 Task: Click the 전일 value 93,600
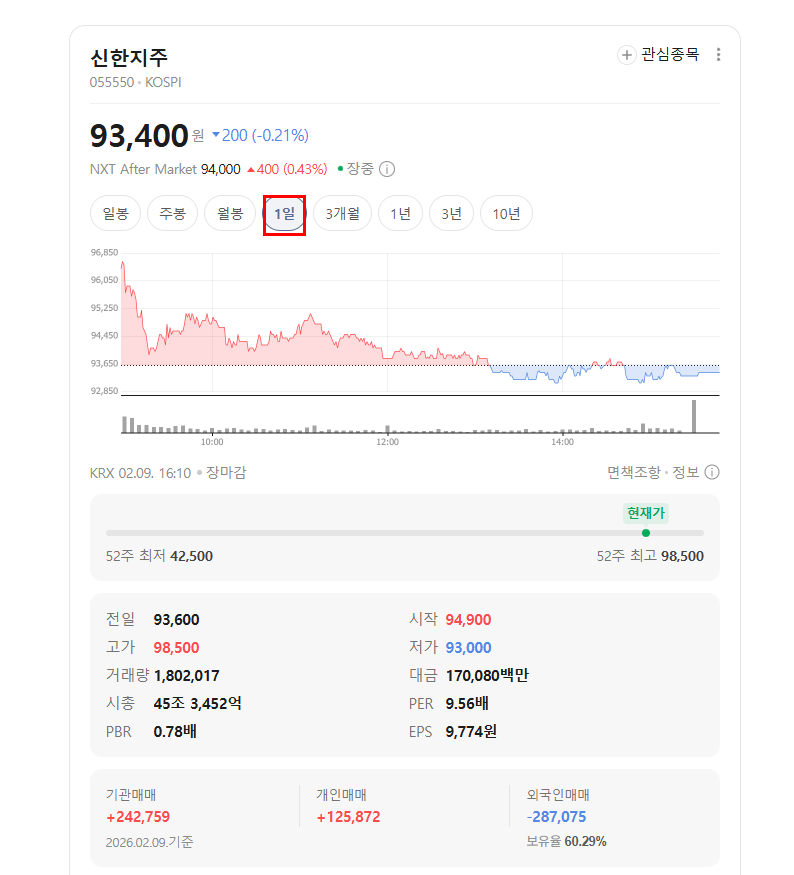click(176, 620)
